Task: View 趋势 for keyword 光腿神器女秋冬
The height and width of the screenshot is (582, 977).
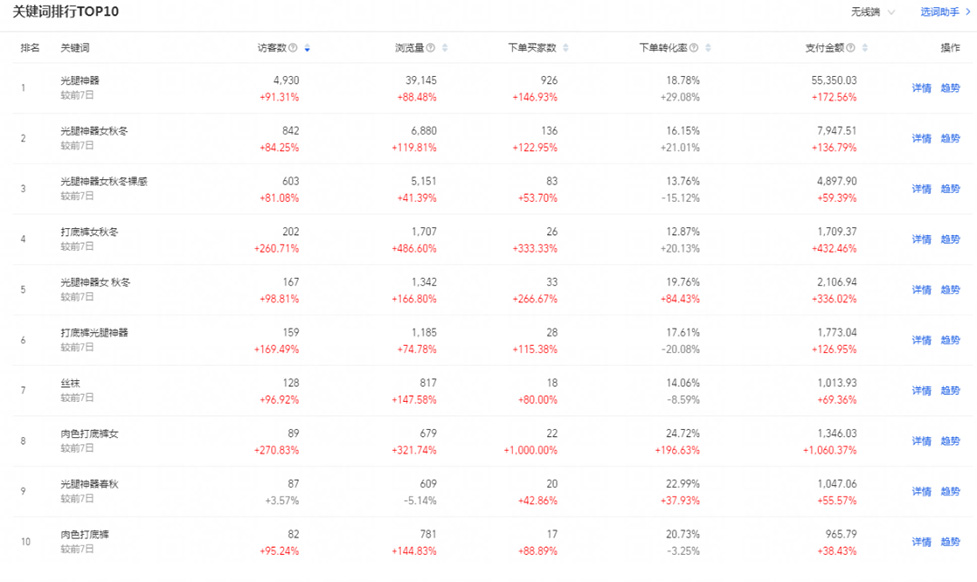Action: tap(949, 138)
